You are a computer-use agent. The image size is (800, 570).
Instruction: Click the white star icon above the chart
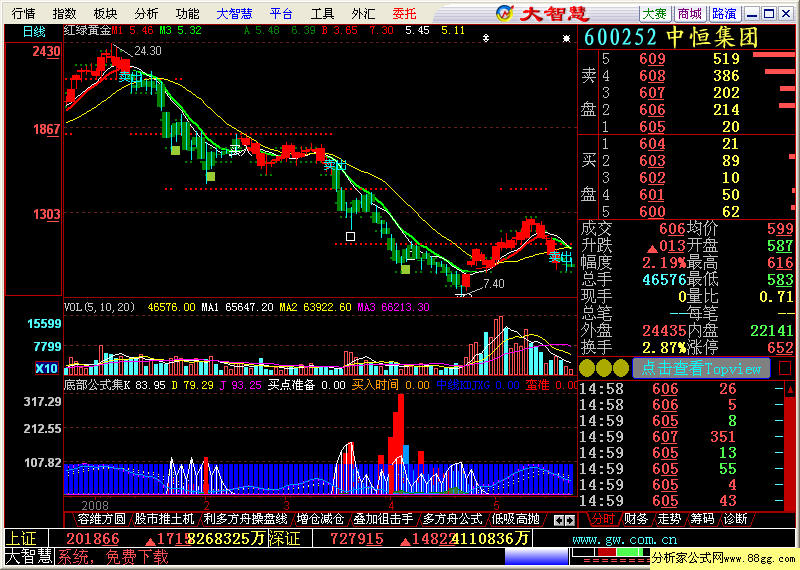point(566,38)
